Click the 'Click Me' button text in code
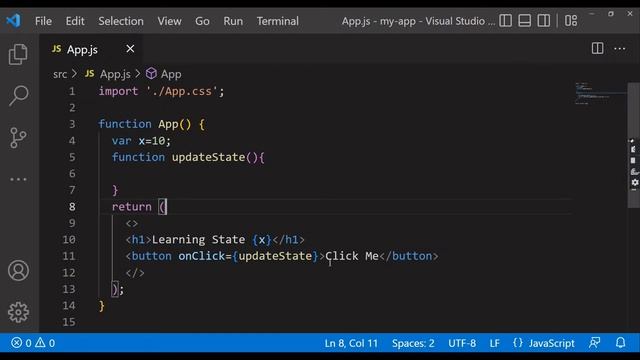The image size is (640, 360). 352,256
